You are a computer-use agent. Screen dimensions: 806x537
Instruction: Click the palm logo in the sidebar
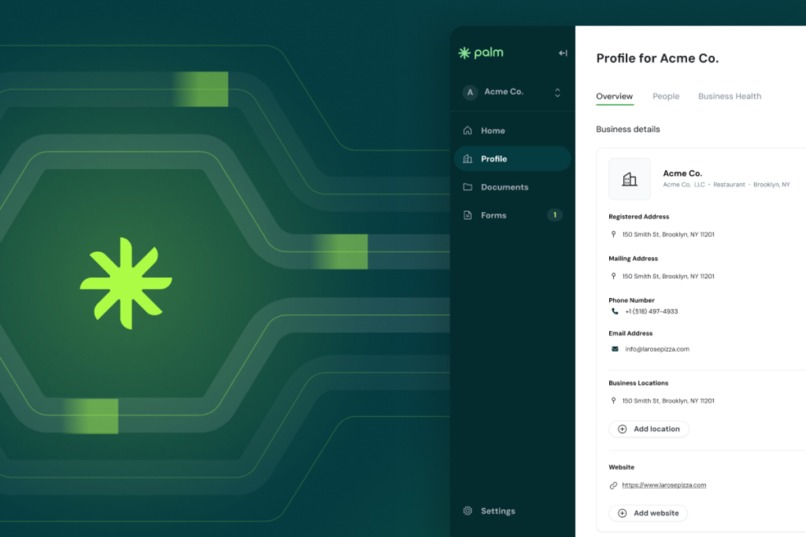click(x=481, y=52)
